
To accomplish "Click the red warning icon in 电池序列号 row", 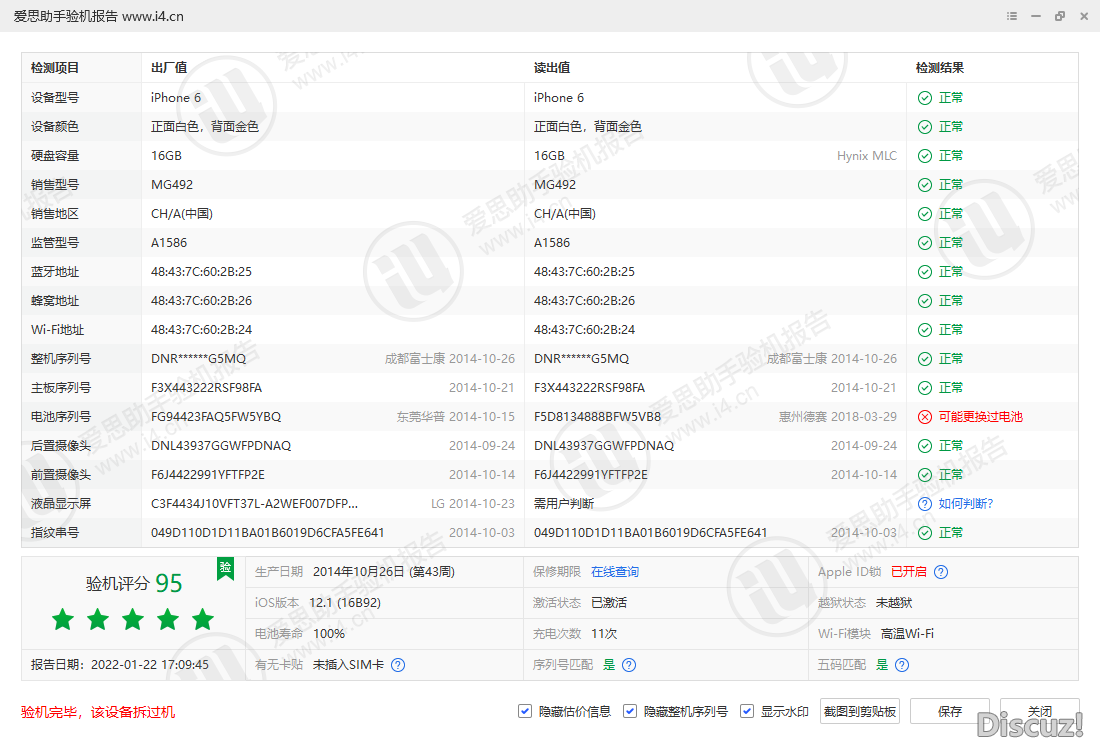I will pyautogui.click(x=925, y=417).
